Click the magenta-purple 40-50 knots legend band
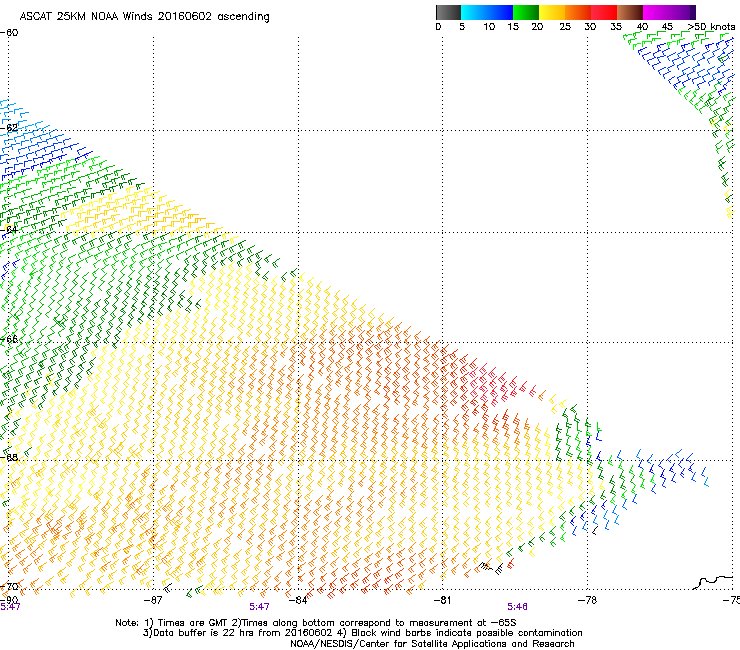740x650 pixels. coord(669,12)
